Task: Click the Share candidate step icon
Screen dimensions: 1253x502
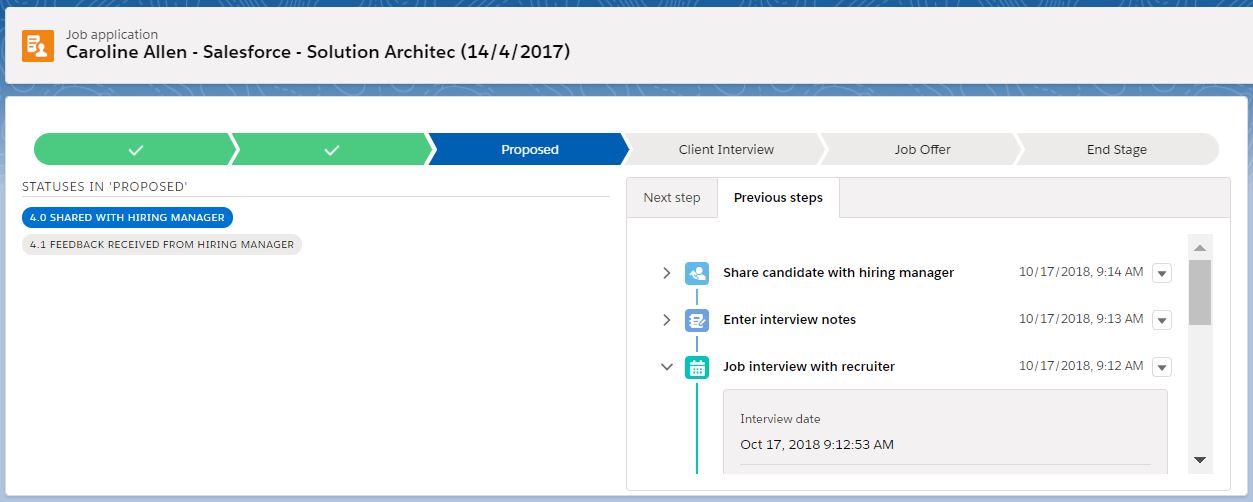Action: click(x=697, y=273)
